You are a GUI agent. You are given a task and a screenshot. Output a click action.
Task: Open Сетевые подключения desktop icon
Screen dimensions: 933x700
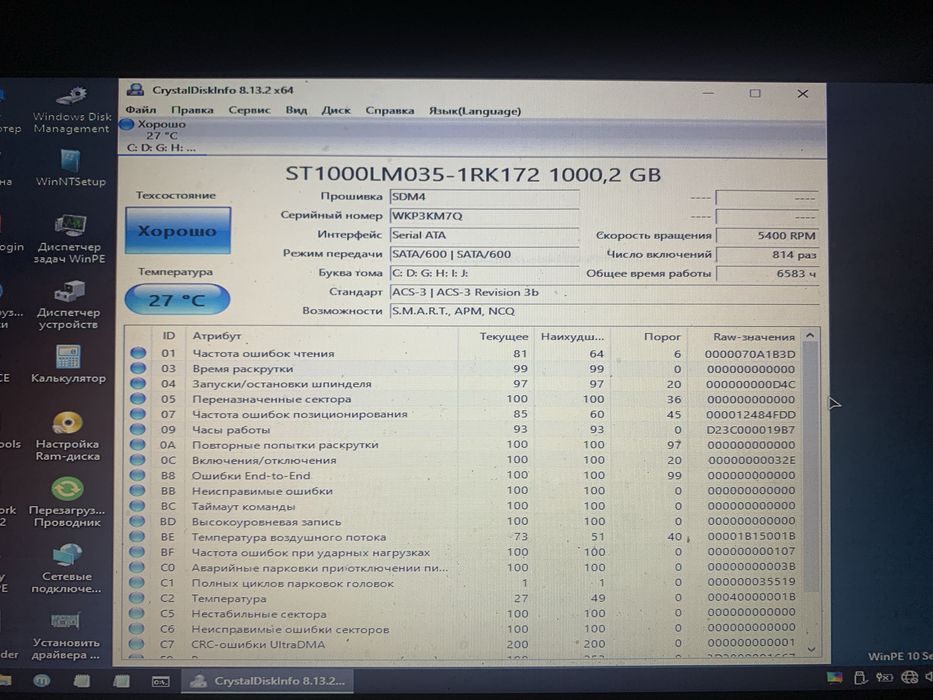pyautogui.click(x=66, y=568)
